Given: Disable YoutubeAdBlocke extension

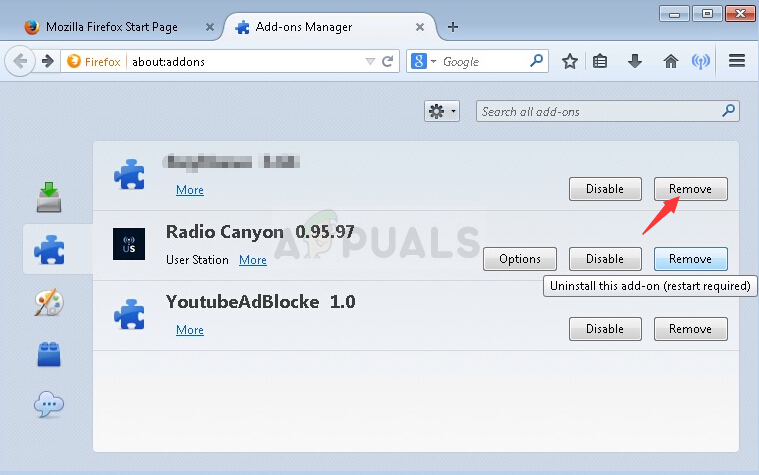Looking at the screenshot, I should [605, 329].
